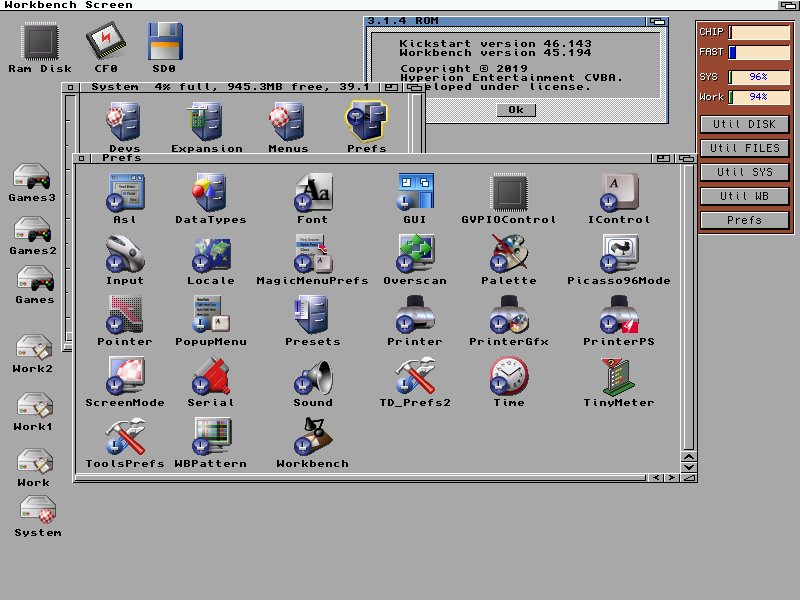The image size is (800, 600).
Task: Click the System window title bar
Action: tap(229, 87)
